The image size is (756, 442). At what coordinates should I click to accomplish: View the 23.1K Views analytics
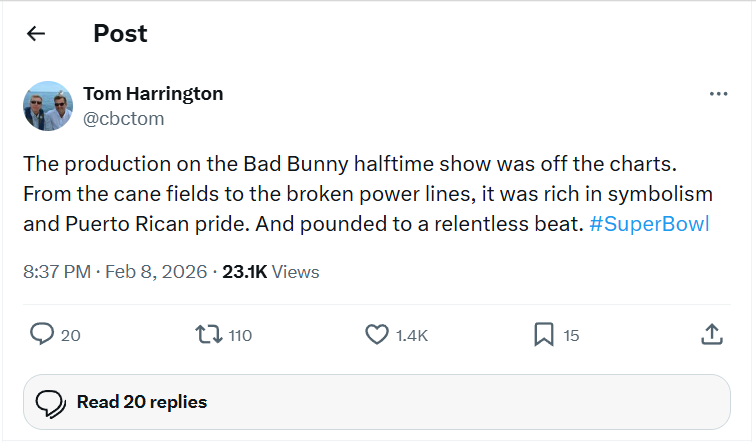point(270,271)
